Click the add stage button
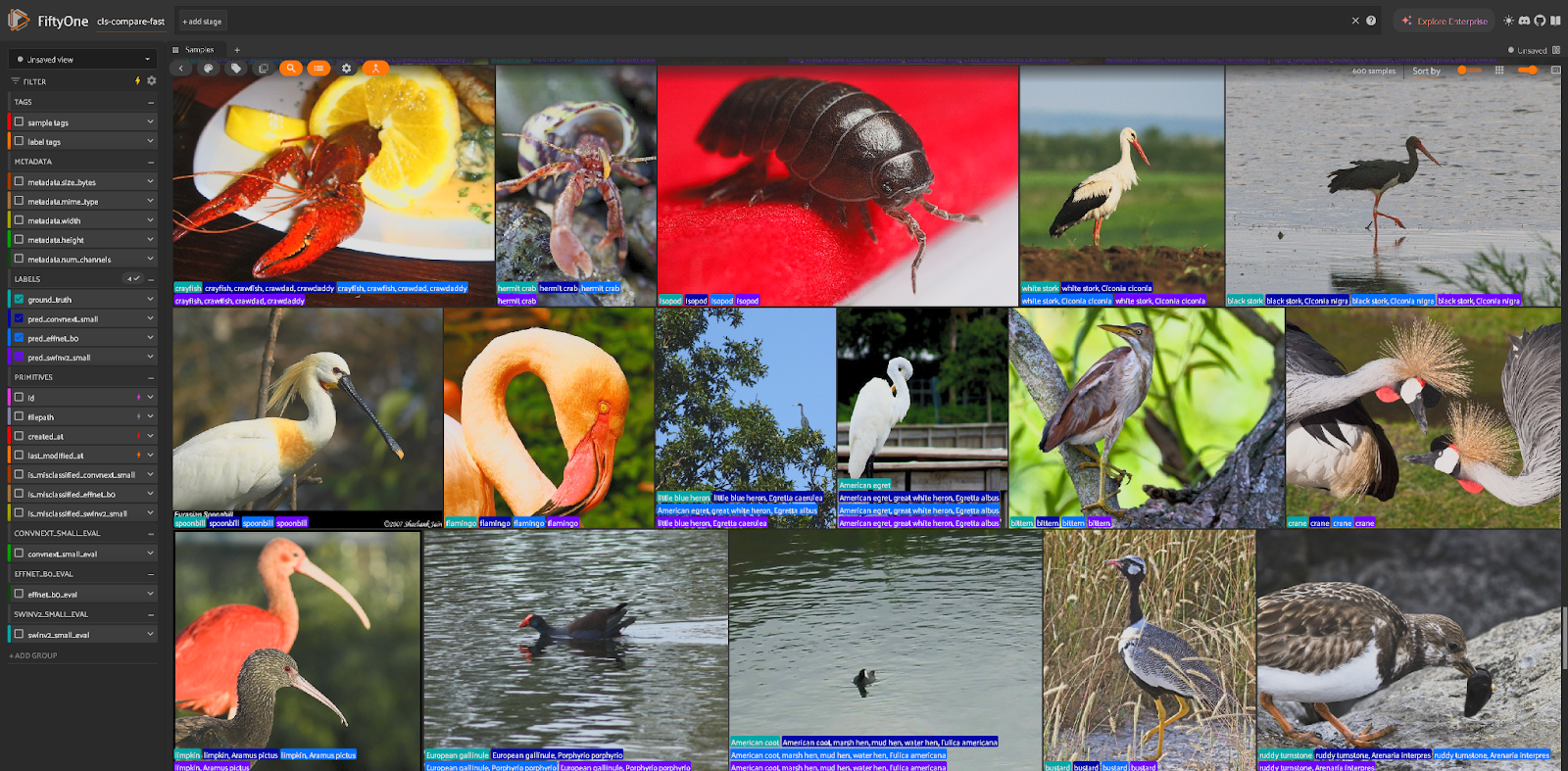 pos(202,21)
